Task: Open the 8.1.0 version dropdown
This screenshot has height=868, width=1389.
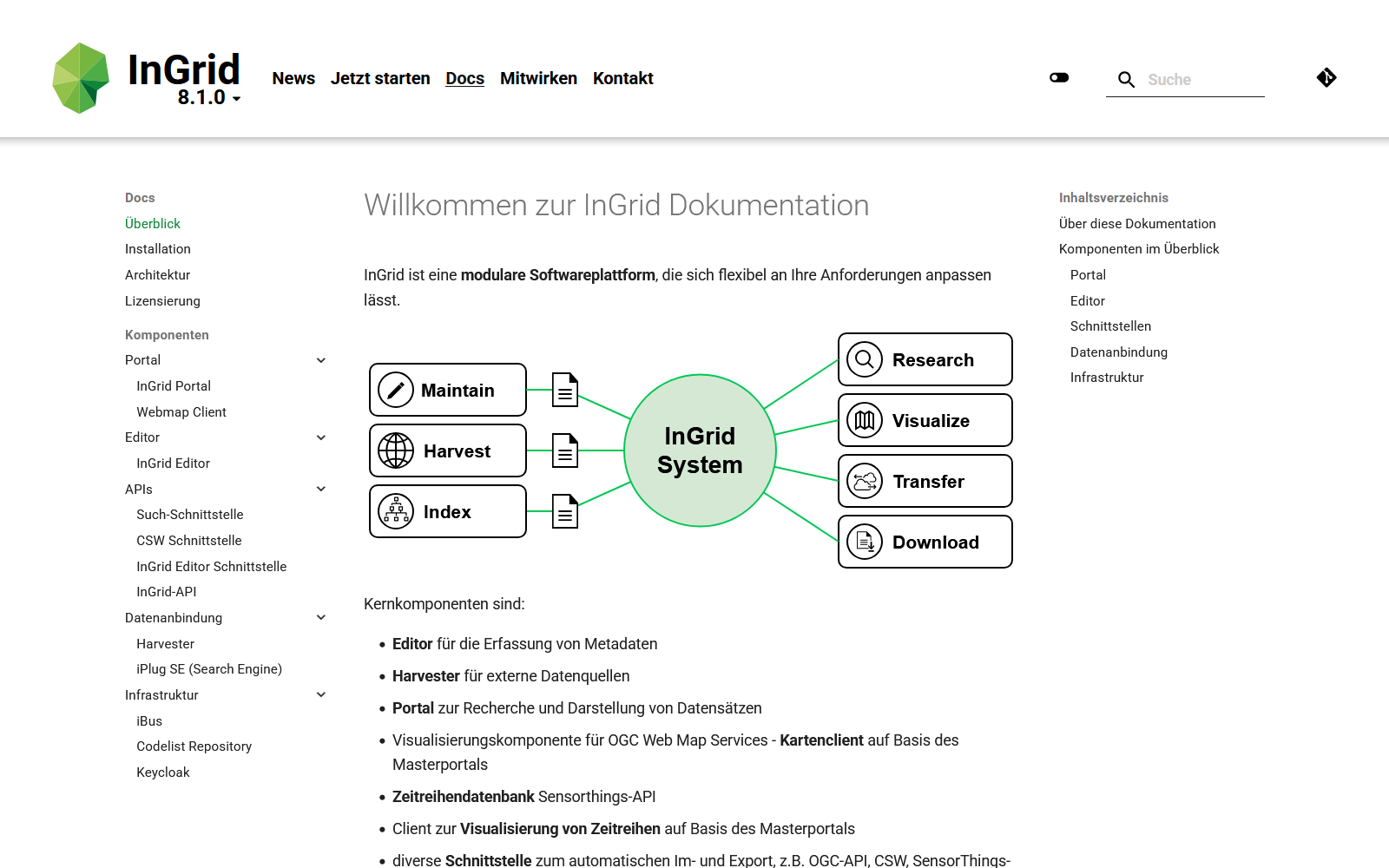Action: tap(209, 98)
